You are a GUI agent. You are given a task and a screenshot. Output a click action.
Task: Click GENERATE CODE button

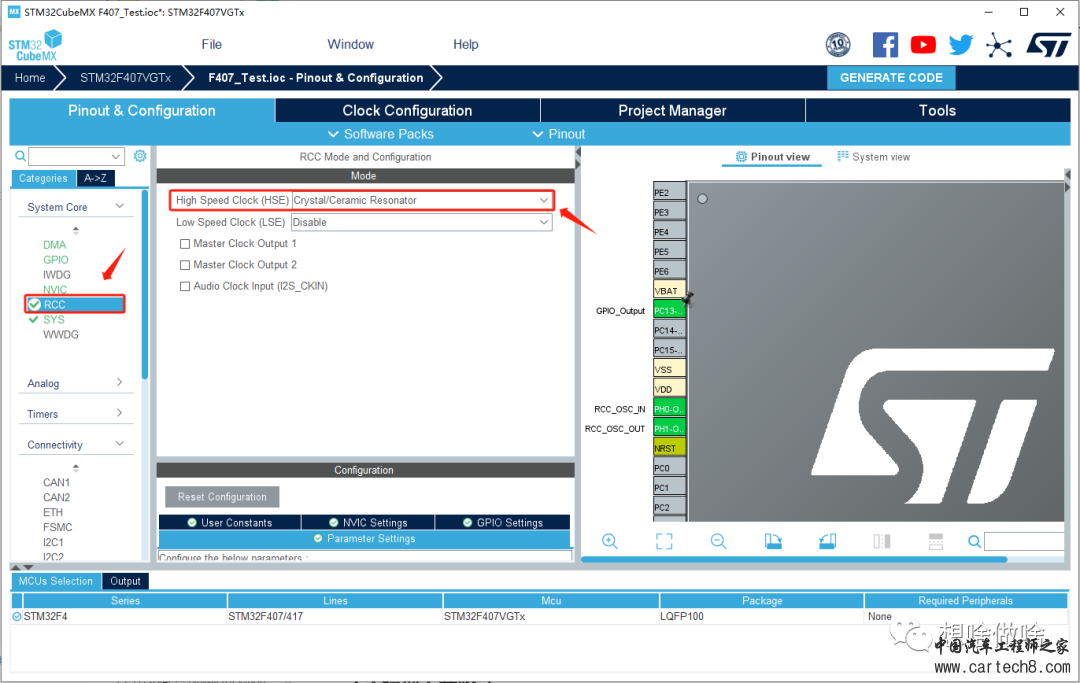(891, 78)
